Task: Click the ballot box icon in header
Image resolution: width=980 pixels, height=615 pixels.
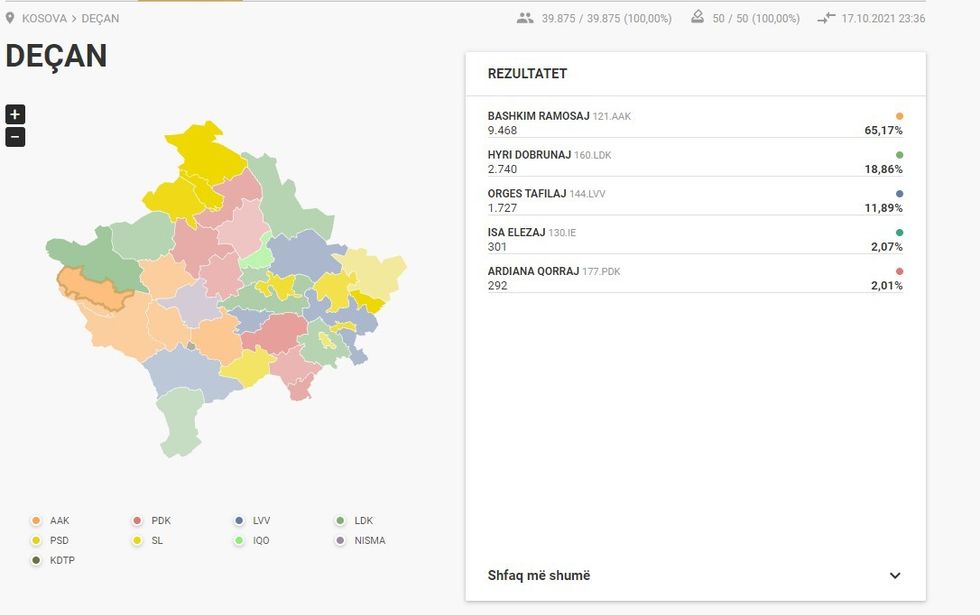Action: 698,18
